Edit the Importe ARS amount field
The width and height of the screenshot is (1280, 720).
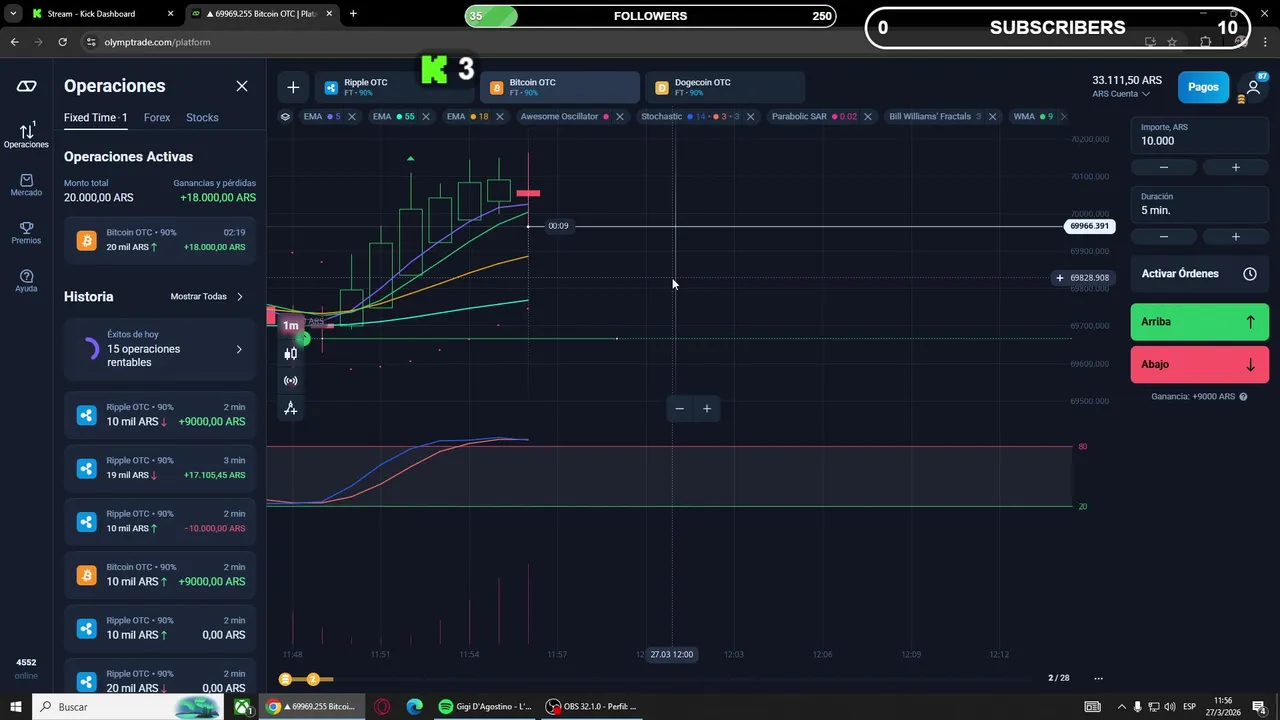tap(1200, 135)
